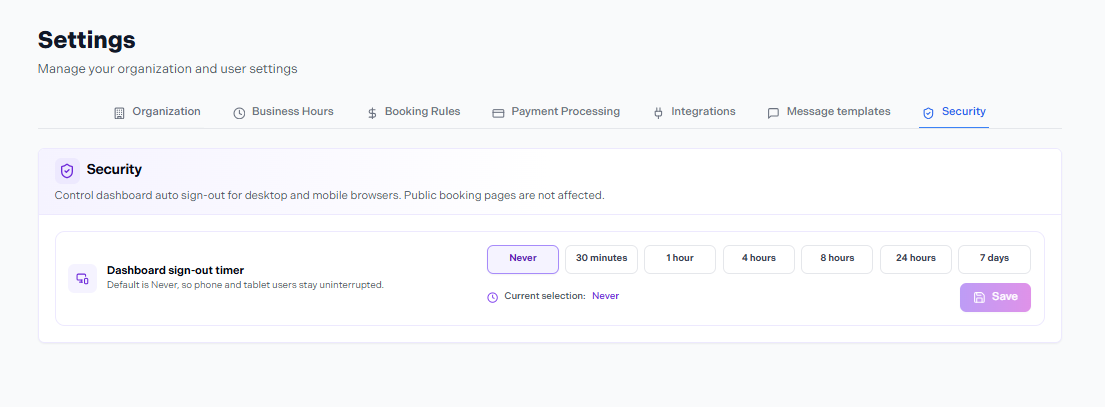Switch to the Integrations tab
The image size is (1105, 407).
click(694, 112)
